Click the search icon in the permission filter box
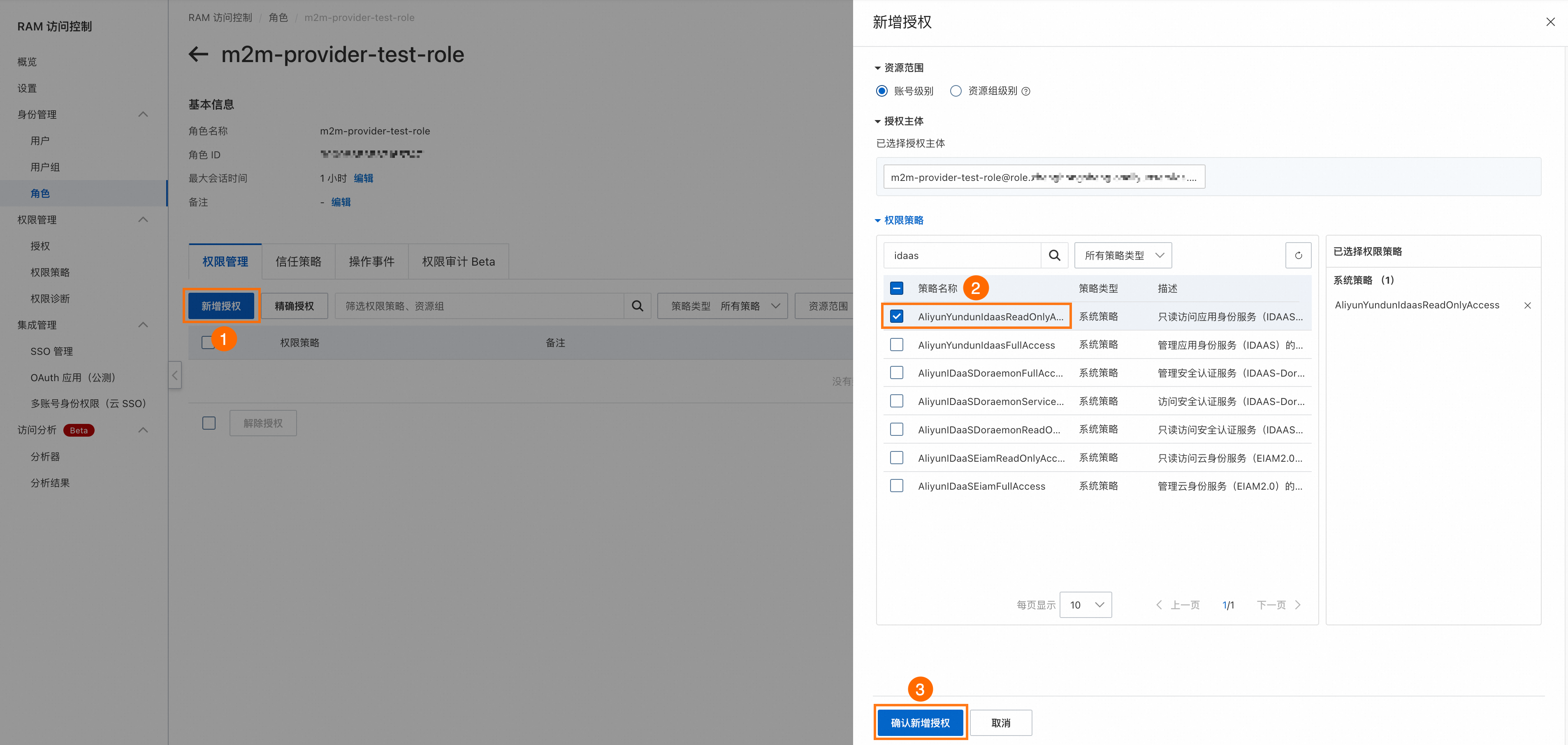1568x745 pixels. pos(637,306)
